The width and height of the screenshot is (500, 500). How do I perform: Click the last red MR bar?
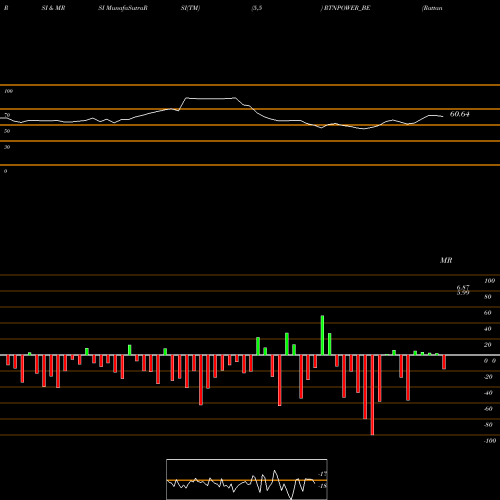444,362
